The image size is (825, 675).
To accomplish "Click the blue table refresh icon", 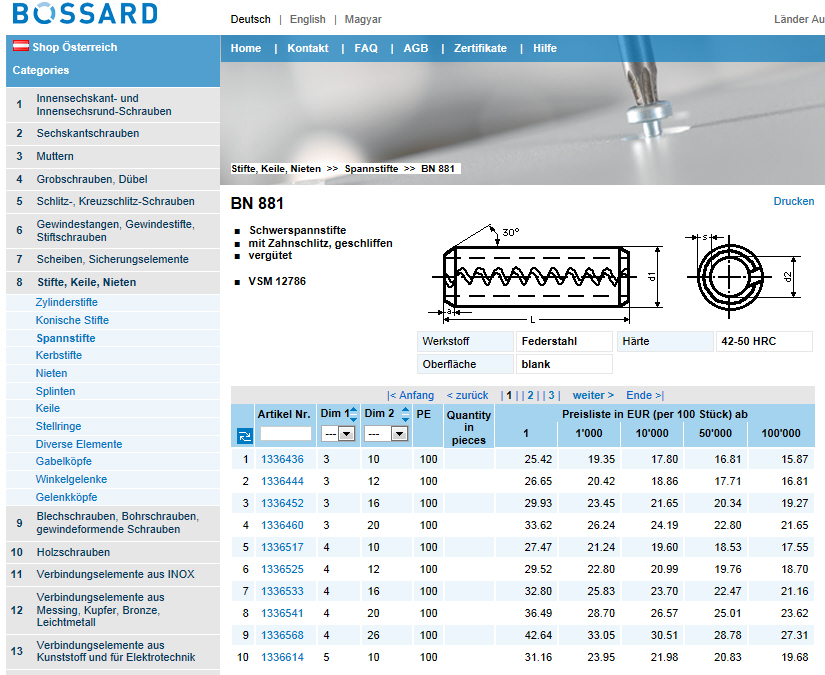I will coord(245,436).
